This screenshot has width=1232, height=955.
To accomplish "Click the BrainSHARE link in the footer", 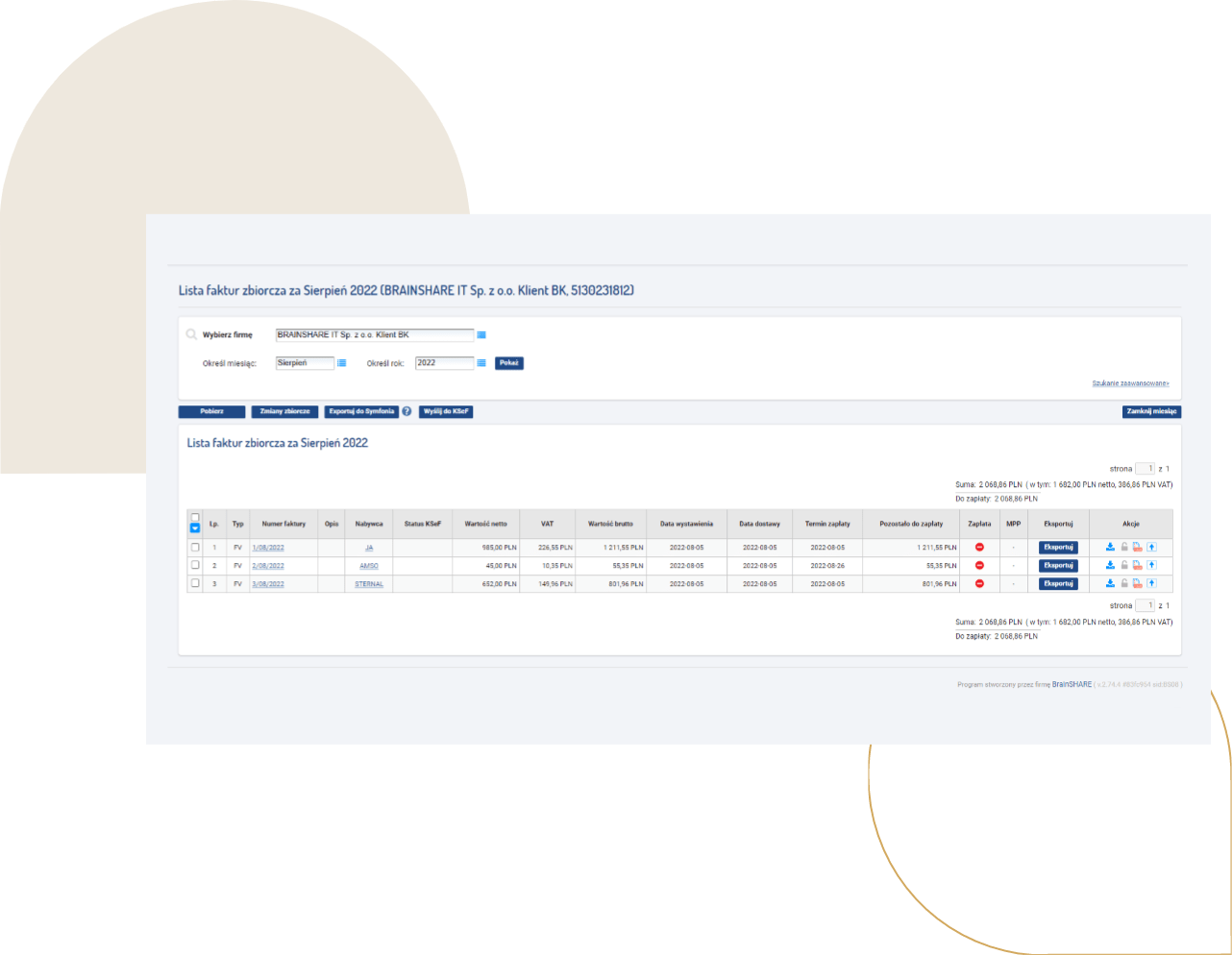I will 1072,684.
